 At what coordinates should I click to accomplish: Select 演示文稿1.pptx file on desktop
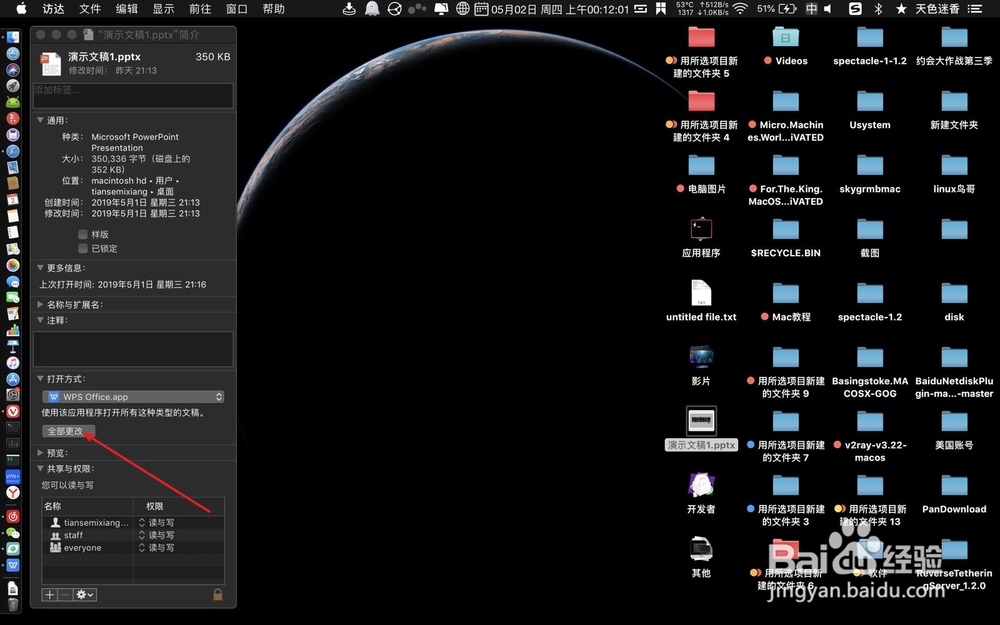click(x=701, y=429)
